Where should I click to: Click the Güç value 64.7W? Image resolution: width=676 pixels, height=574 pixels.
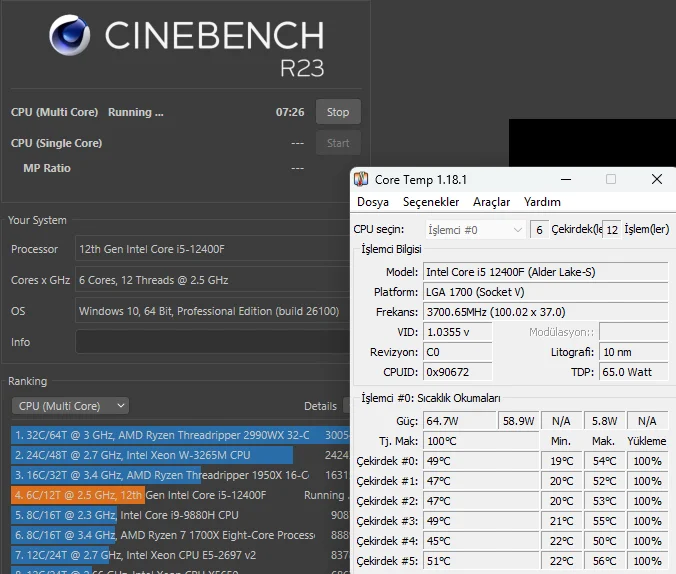[459, 421]
